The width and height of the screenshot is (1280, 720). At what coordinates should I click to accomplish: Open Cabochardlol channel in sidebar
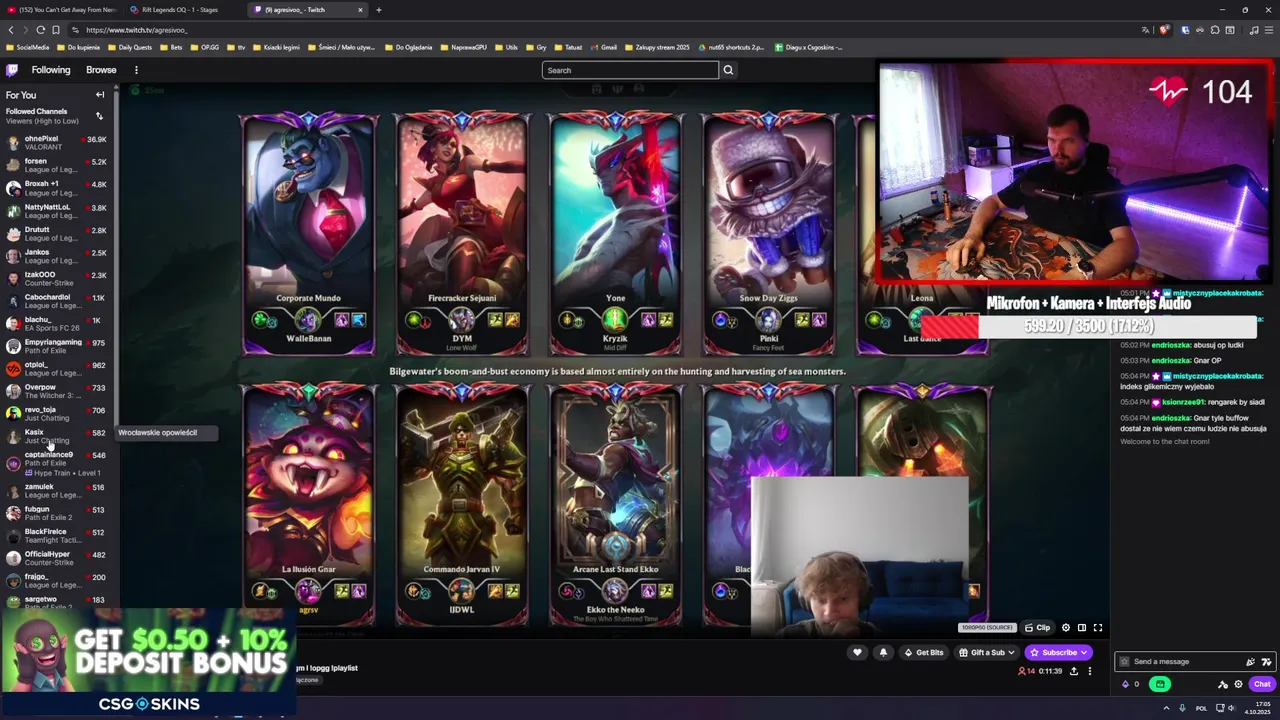(56, 301)
